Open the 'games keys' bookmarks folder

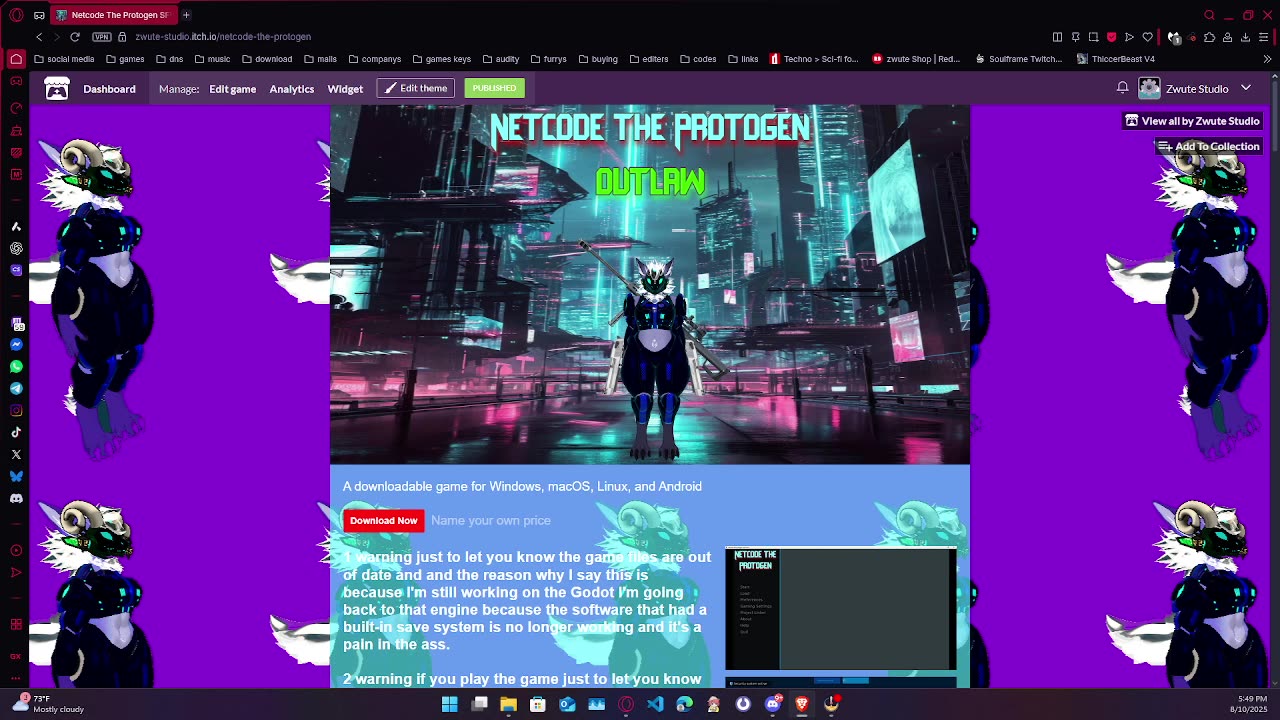click(x=441, y=59)
